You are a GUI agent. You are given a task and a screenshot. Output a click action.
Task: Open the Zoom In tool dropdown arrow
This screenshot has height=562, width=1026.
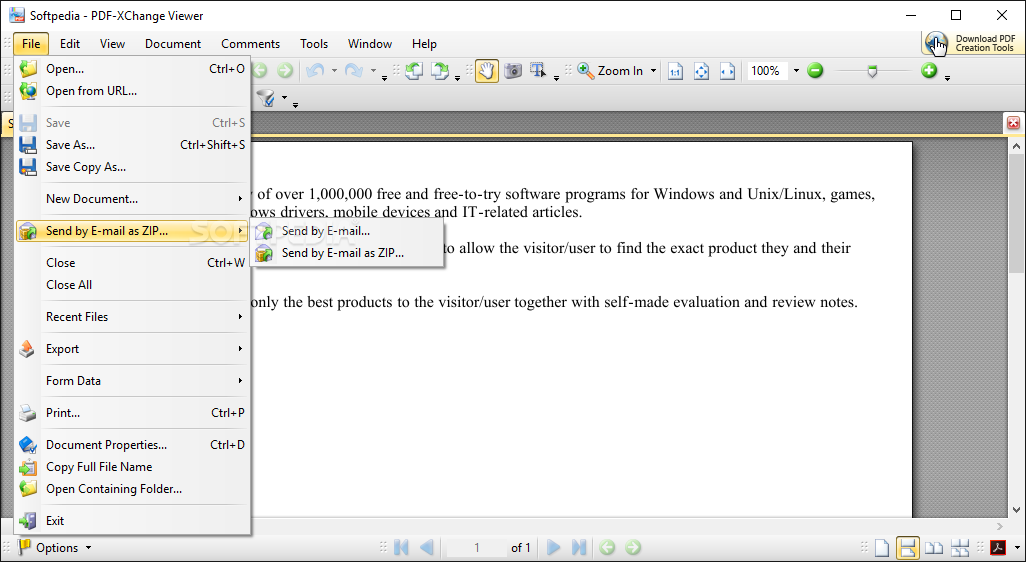[x=653, y=71]
